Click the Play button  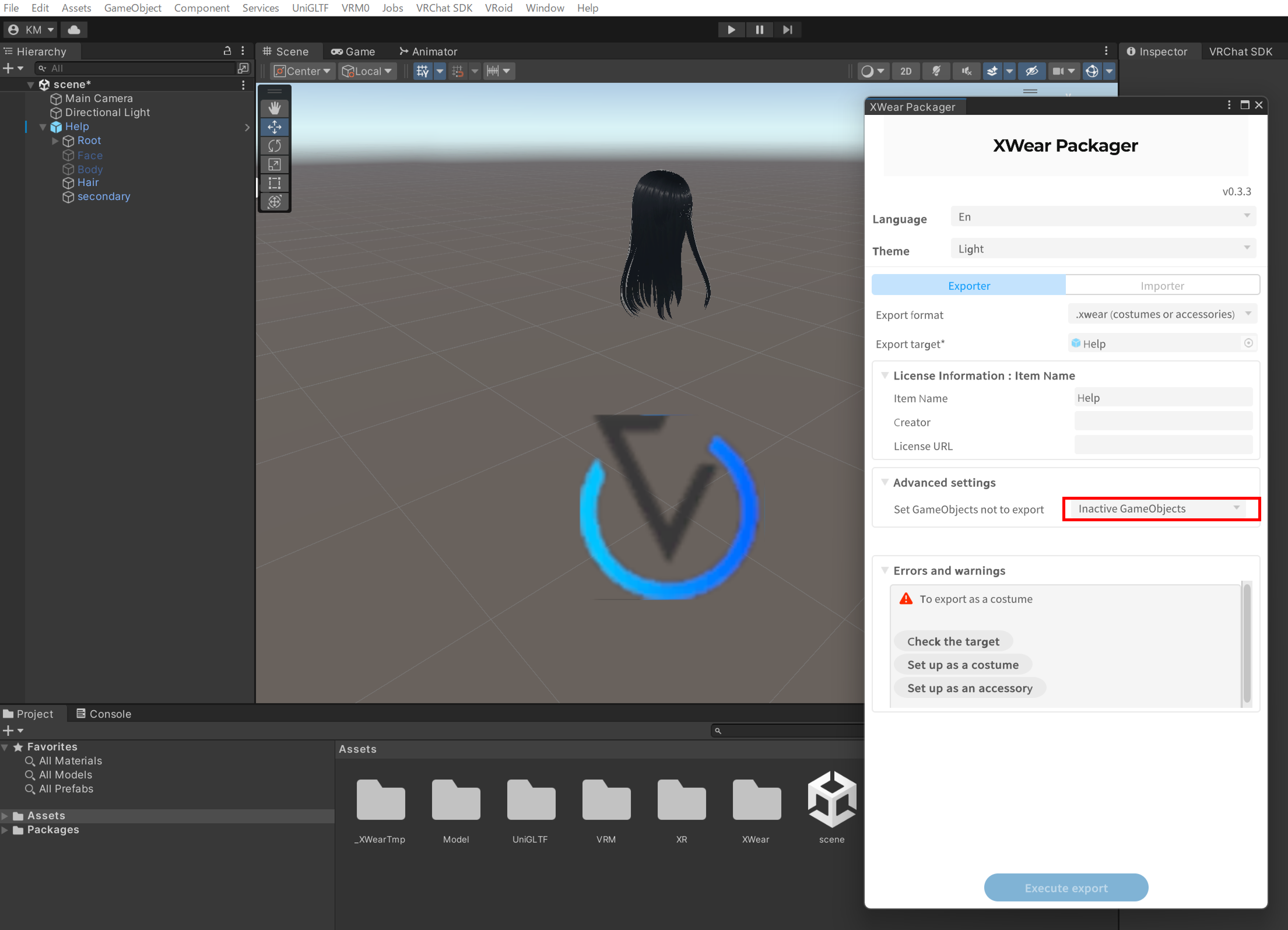(x=731, y=29)
